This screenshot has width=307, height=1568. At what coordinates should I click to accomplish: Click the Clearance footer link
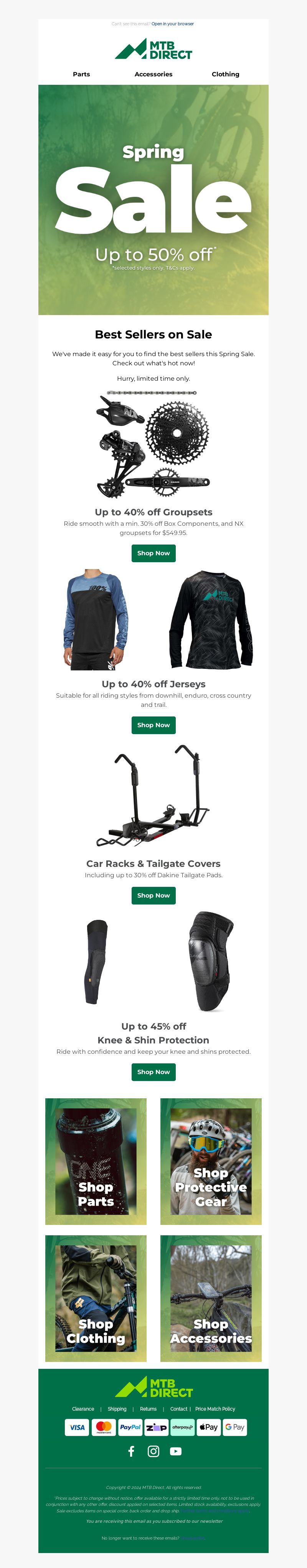(83, 1409)
